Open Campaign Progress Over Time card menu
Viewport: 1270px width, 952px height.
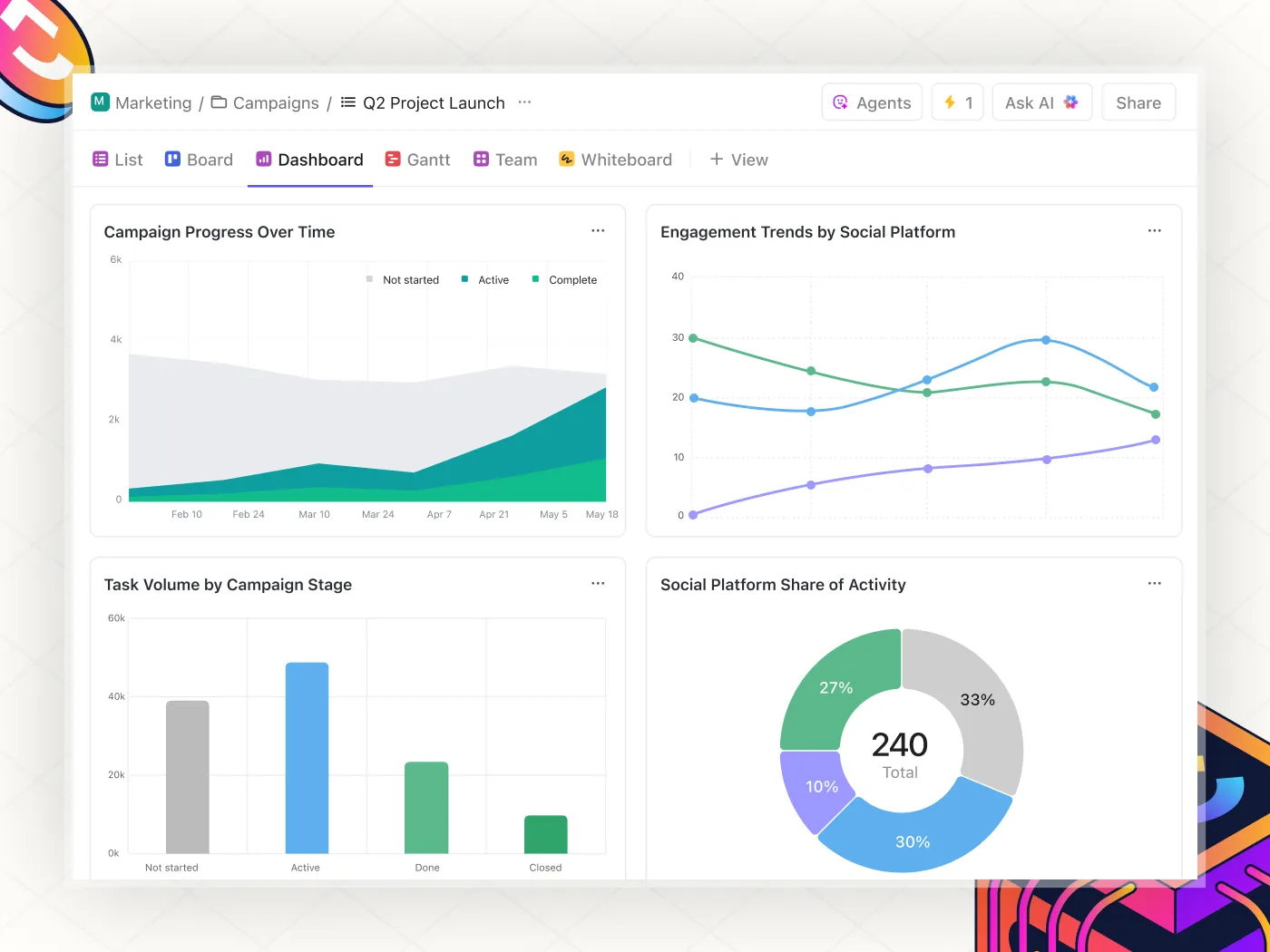(598, 231)
